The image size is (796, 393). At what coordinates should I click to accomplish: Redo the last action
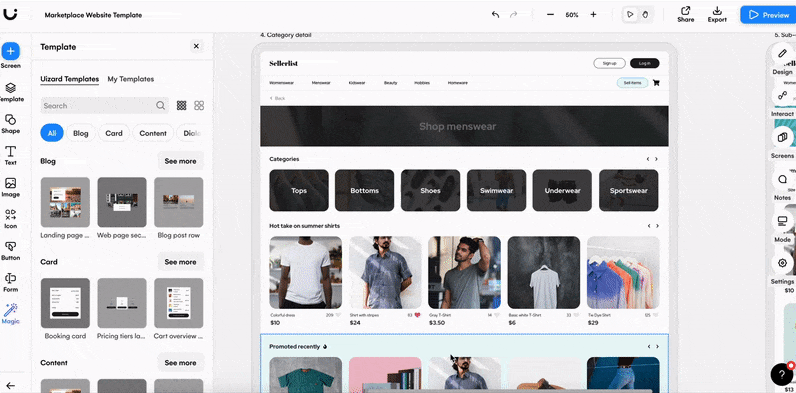point(514,15)
